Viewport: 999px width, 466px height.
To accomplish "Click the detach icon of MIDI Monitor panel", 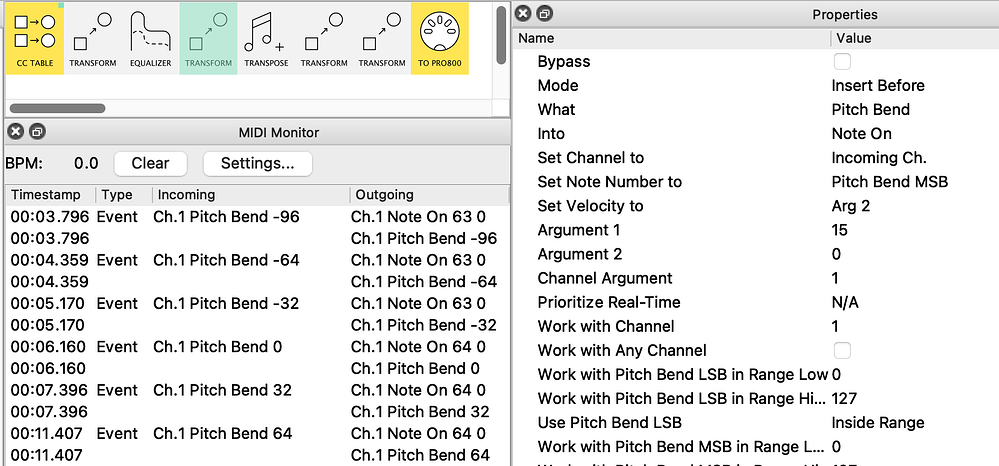I will click(36, 132).
